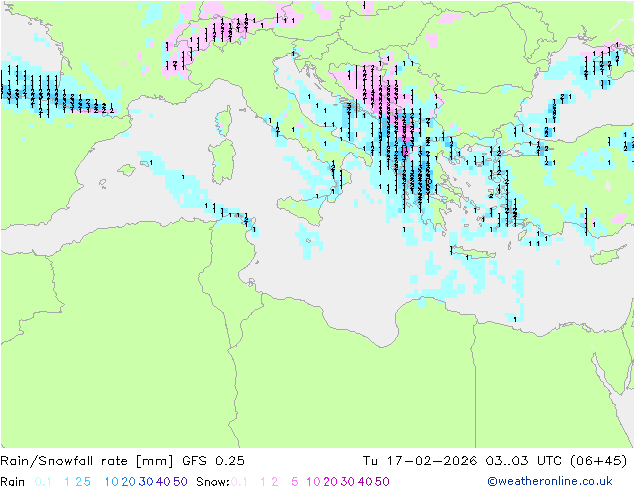Open the weatheronline.co.uk copyright link
This screenshot has width=634, height=490.
(x=550, y=481)
